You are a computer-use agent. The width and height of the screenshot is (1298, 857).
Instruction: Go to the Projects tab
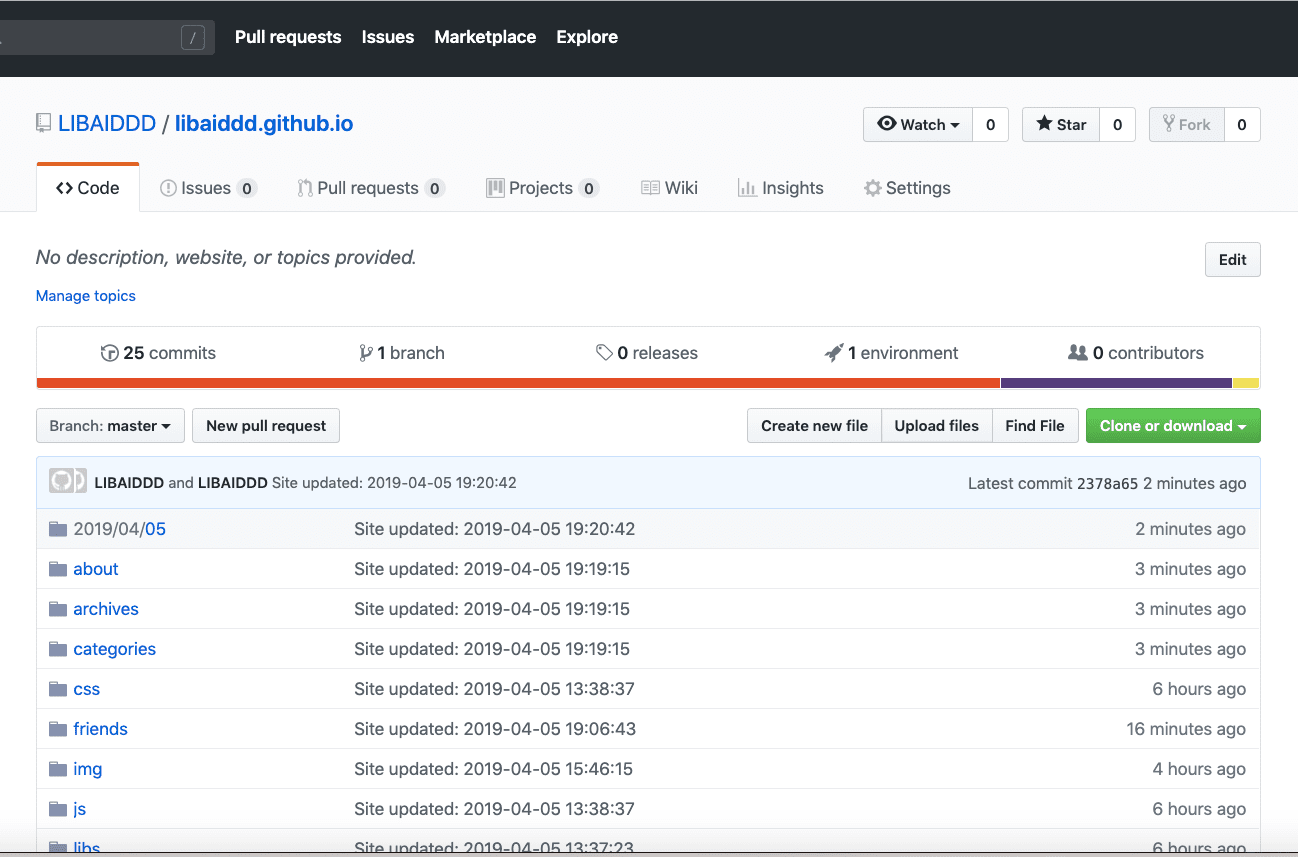pos(543,188)
